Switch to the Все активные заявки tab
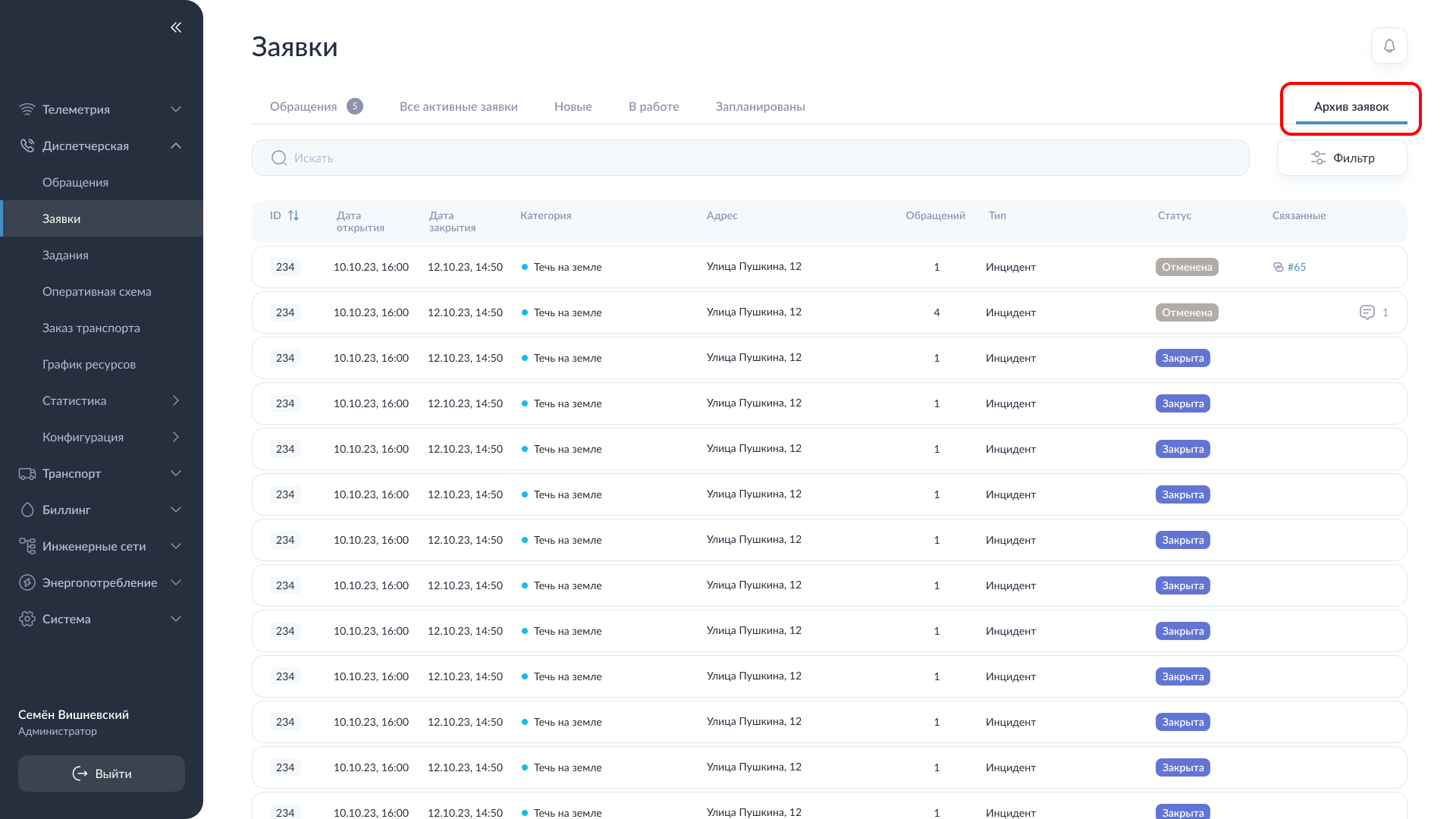Viewport: 1456px width, 819px height. point(458,107)
